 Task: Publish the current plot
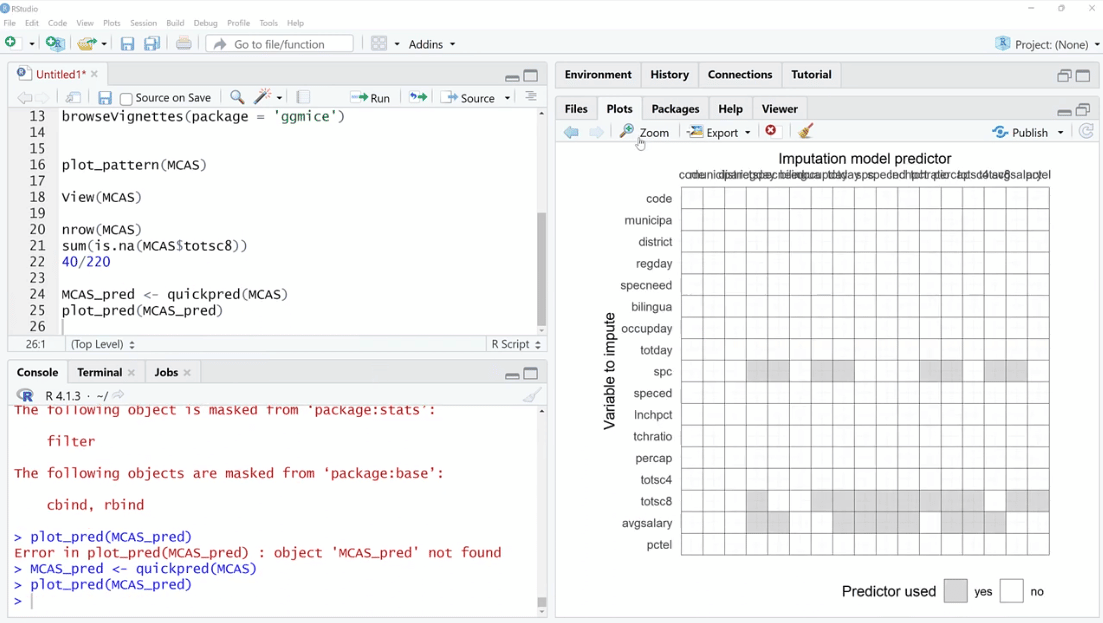[1021, 132]
